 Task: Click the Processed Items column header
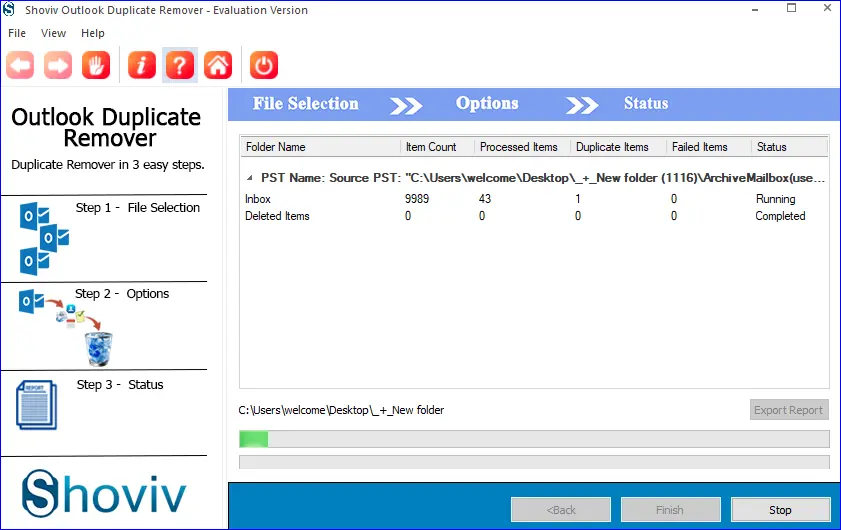pos(522,147)
